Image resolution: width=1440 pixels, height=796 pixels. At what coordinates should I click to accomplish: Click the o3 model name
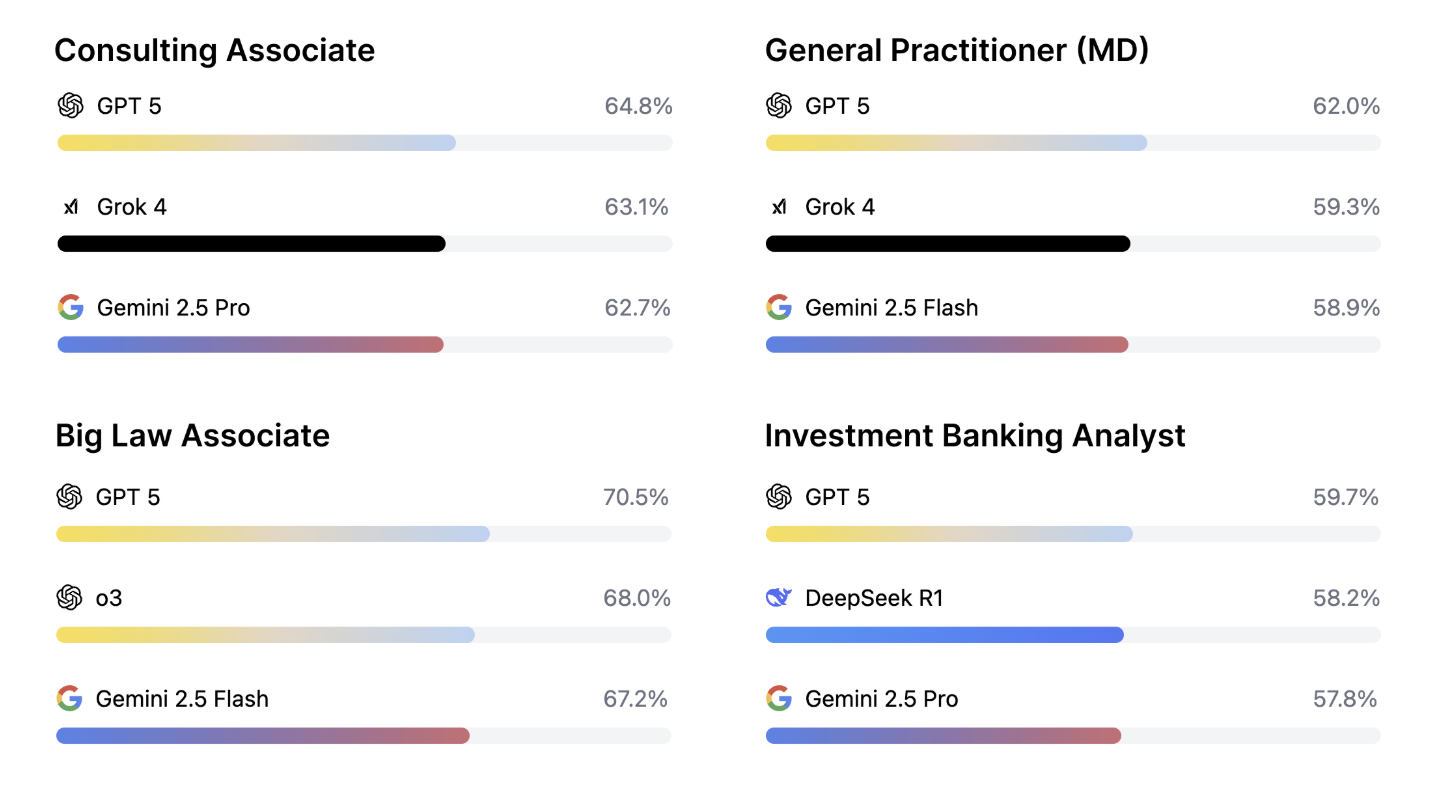click(109, 598)
